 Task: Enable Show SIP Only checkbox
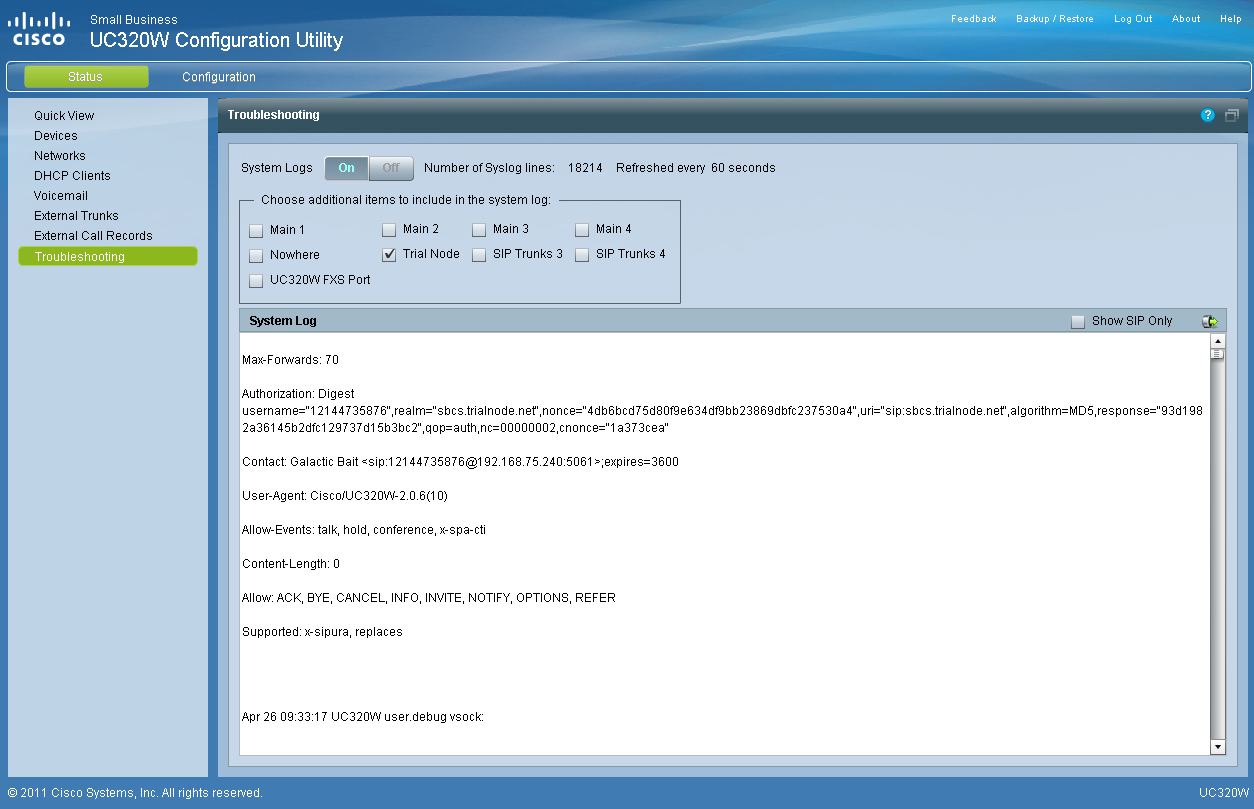coord(1078,322)
